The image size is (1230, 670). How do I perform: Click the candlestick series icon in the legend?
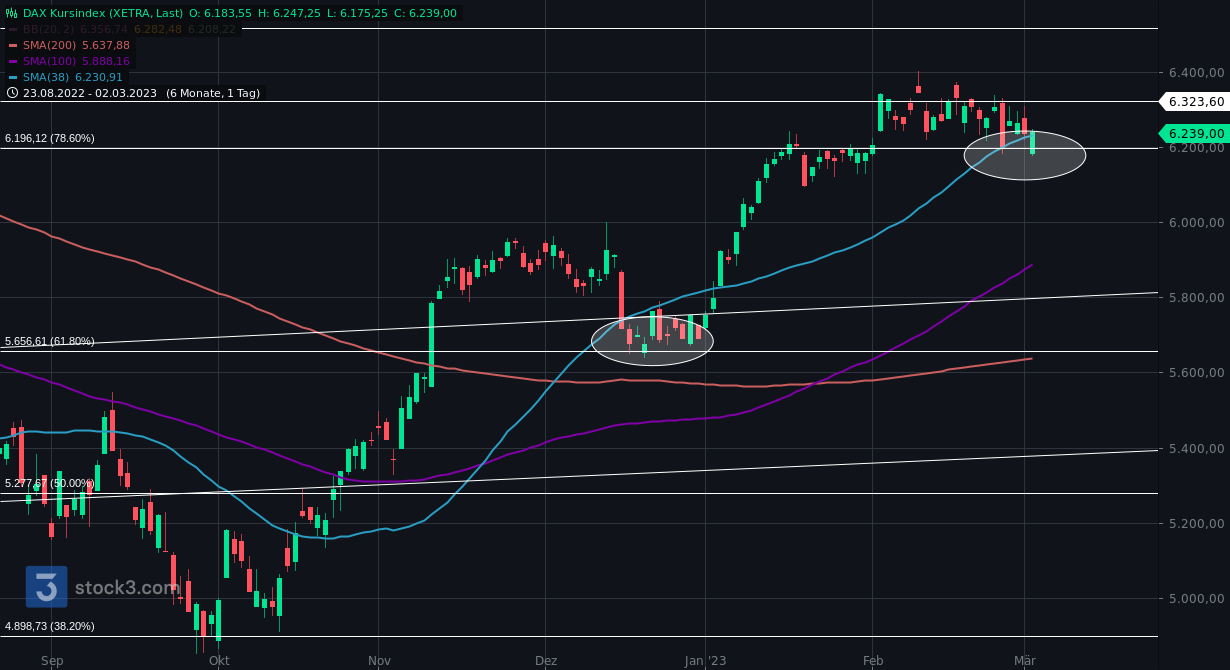point(9,14)
